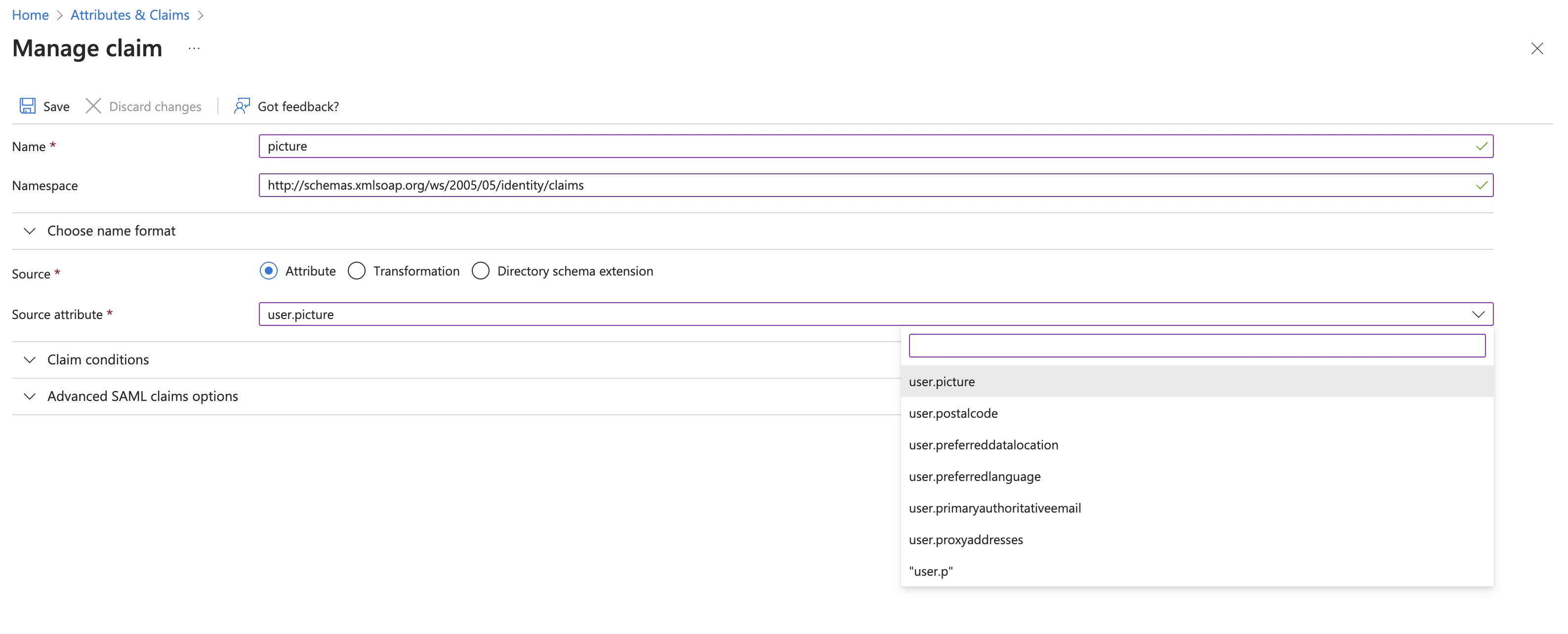The image size is (1568, 634).
Task: Open the ellipsis menu beside Manage claim
Action: pyautogui.click(x=194, y=49)
